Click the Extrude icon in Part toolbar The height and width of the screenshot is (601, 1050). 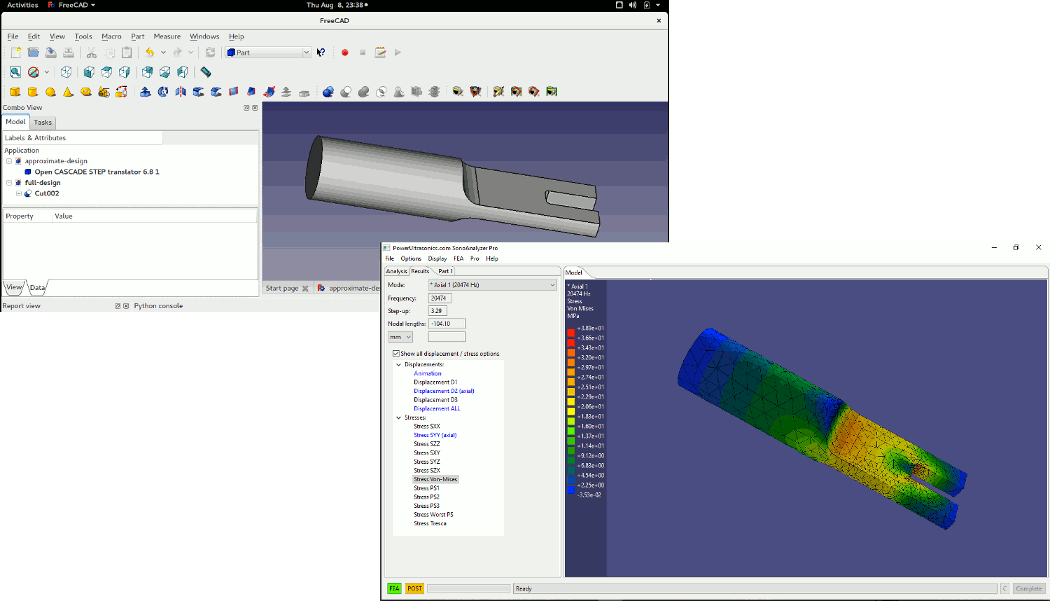tap(145, 92)
